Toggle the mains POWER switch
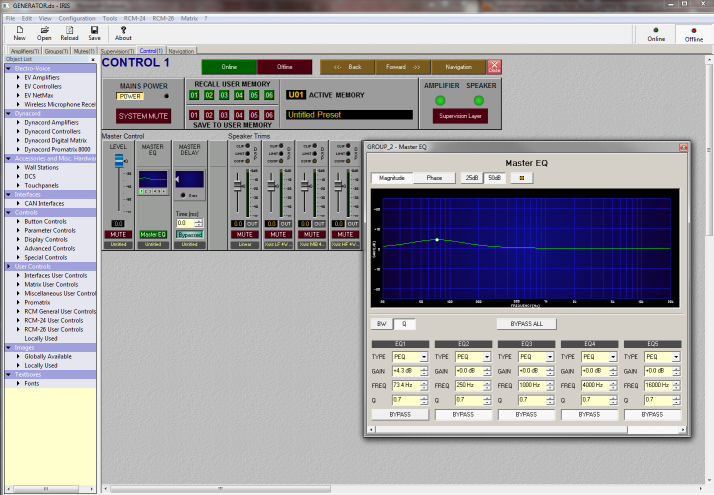This screenshot has height=495, width=714. [x=130, y=96]
